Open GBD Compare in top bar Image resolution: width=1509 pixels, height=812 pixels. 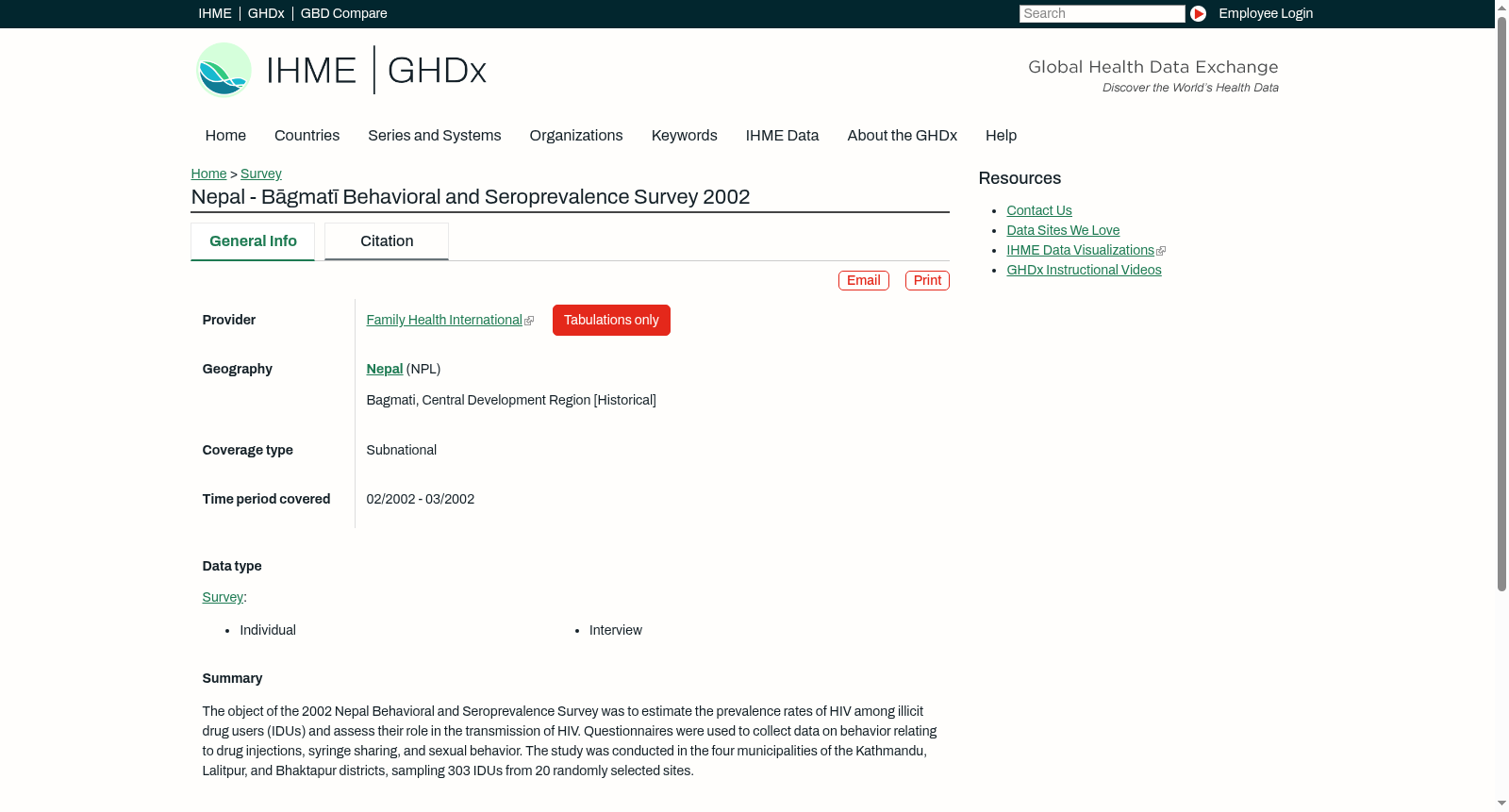[x=343, y=13]
